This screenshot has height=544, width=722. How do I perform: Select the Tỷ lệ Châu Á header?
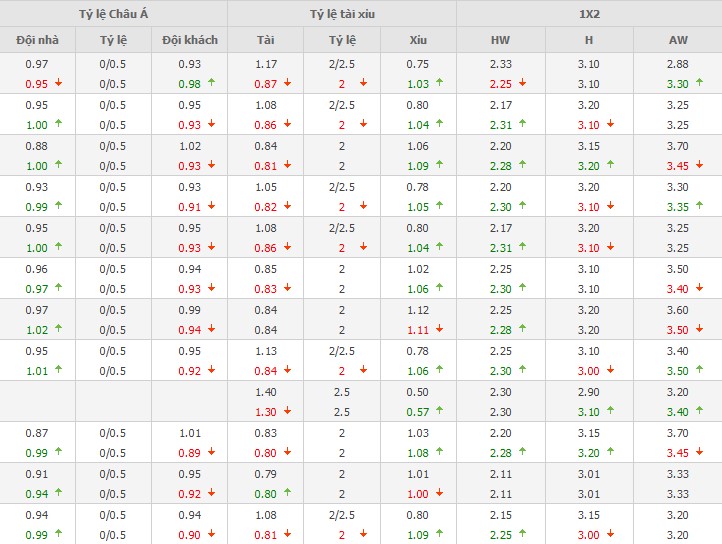[x=114, y=13]
